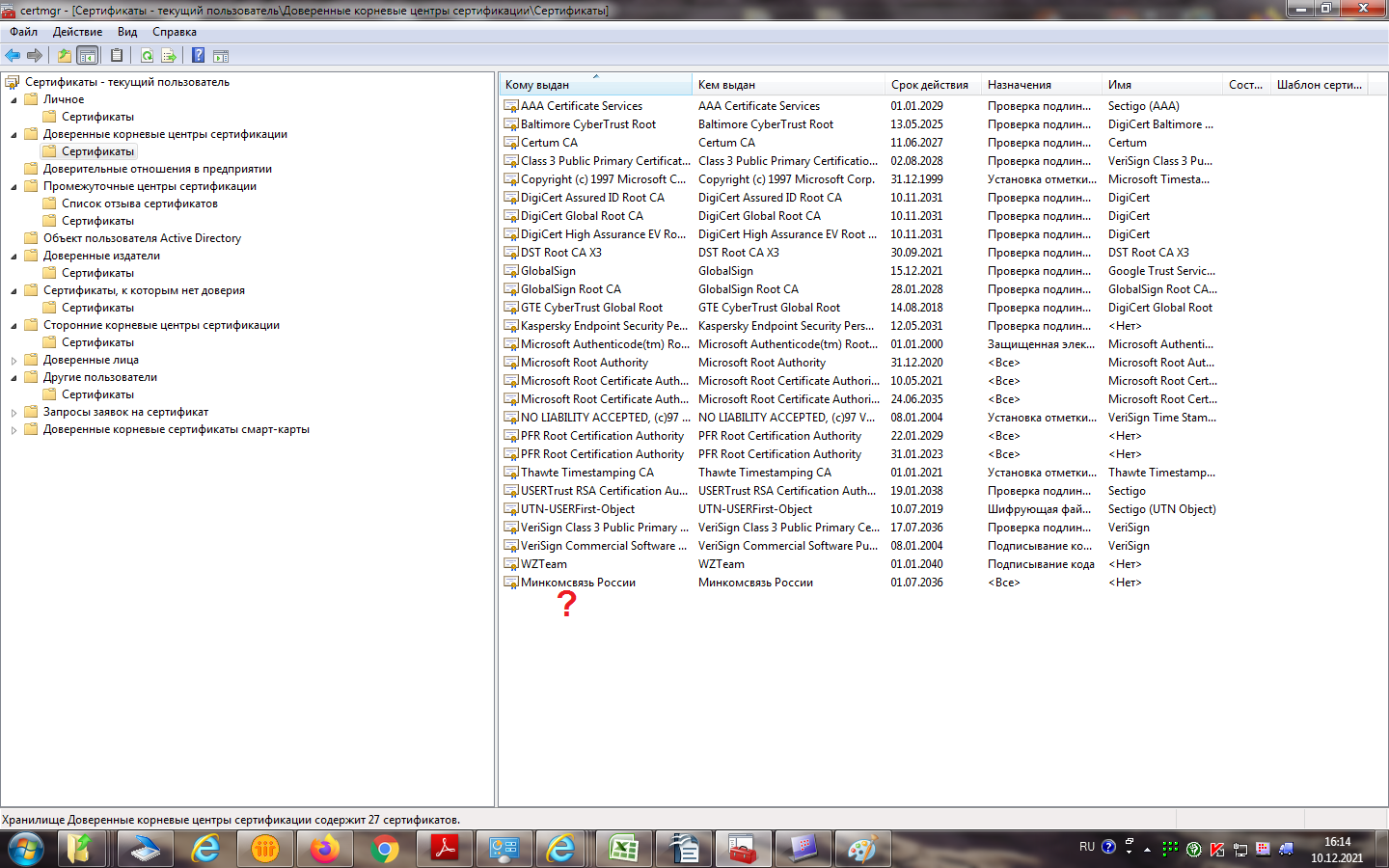Open the Справка menu
The width and height of the screenshot is (1389, 868).
tap(175, 32)
